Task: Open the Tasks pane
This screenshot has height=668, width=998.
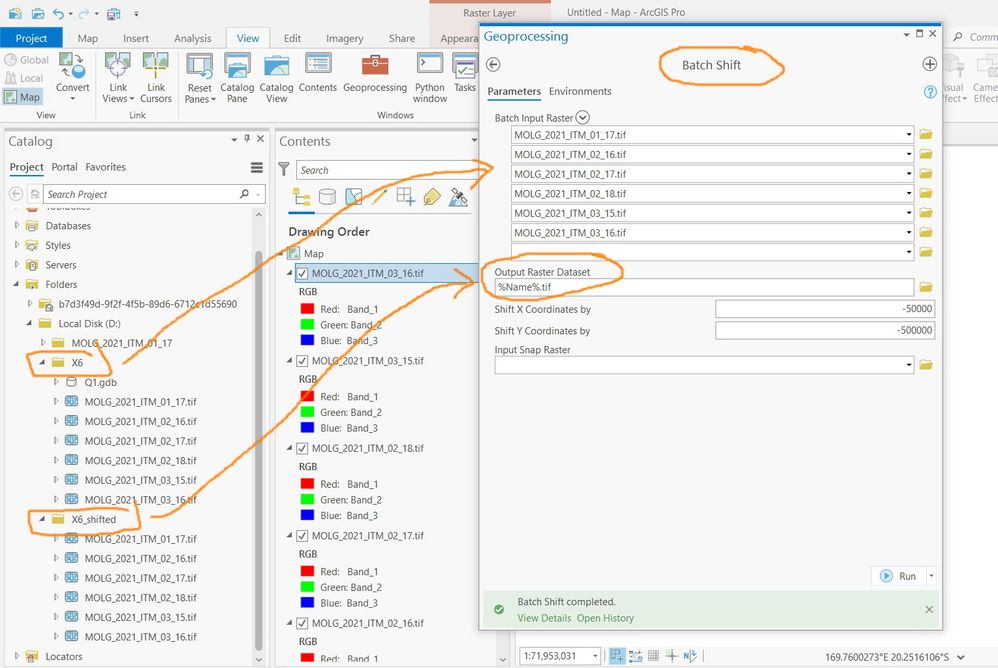Action: (x=465, y=73)
